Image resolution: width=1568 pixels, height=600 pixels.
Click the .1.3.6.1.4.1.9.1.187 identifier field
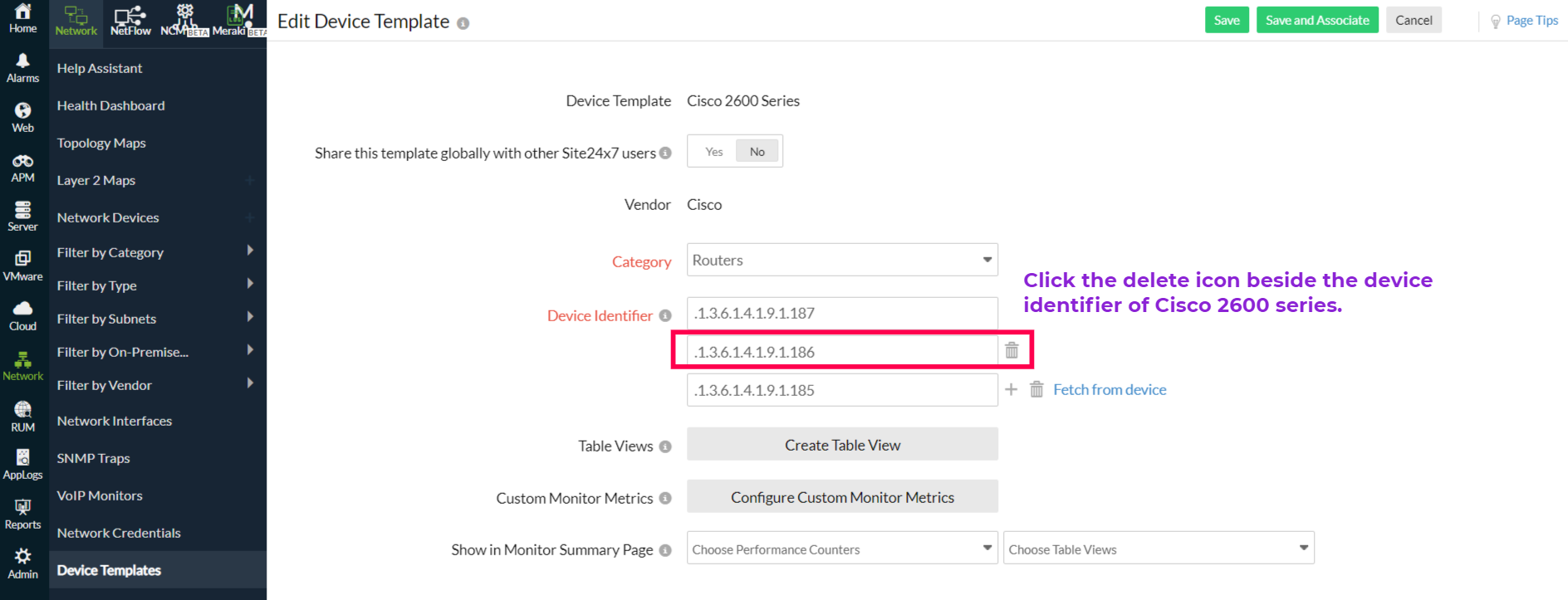coord(842,313)
